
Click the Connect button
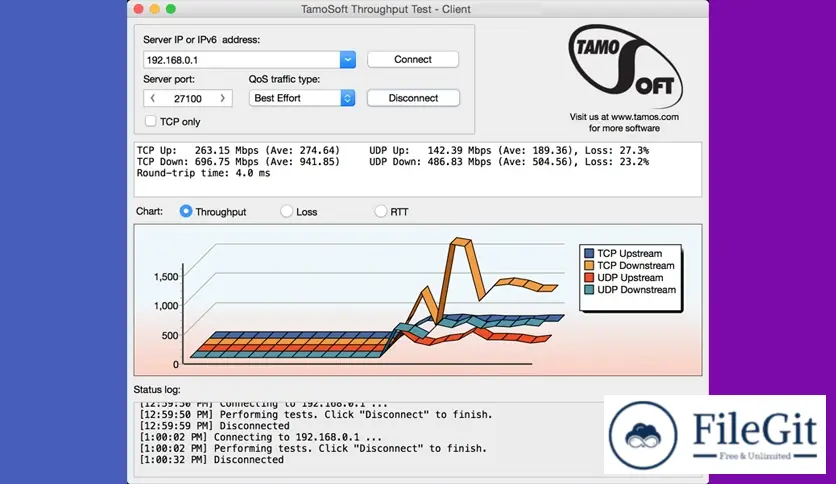pyautogui.click(x=413, y=59)
